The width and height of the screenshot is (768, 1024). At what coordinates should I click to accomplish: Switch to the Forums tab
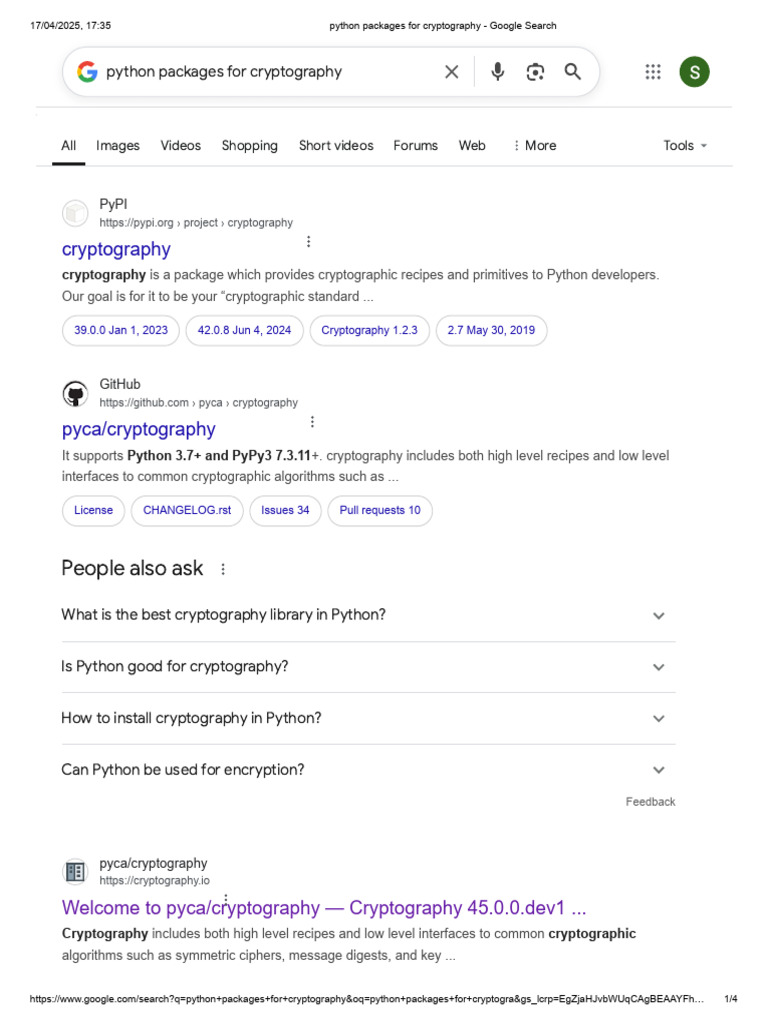415,146
